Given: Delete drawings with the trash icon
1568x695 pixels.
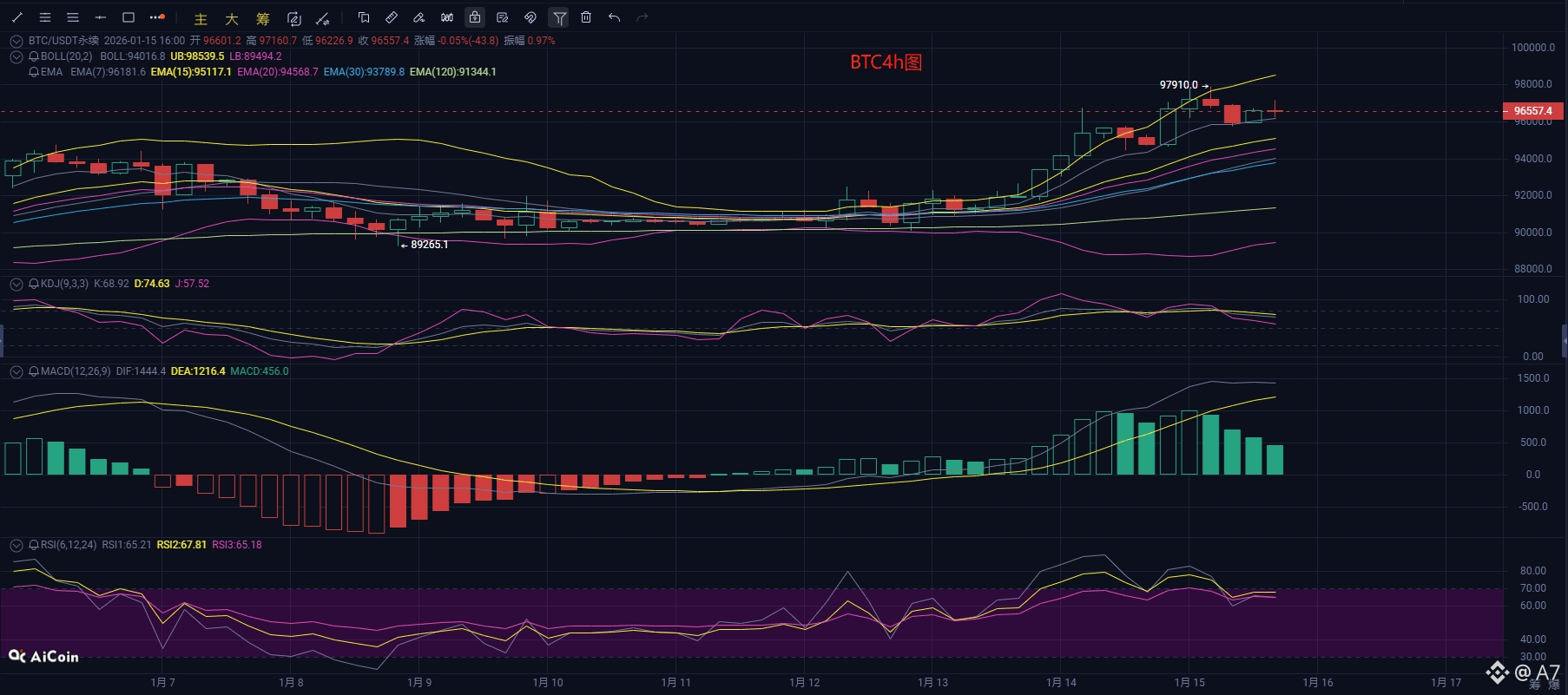Looking at the screenshot, I should (586, 17).
